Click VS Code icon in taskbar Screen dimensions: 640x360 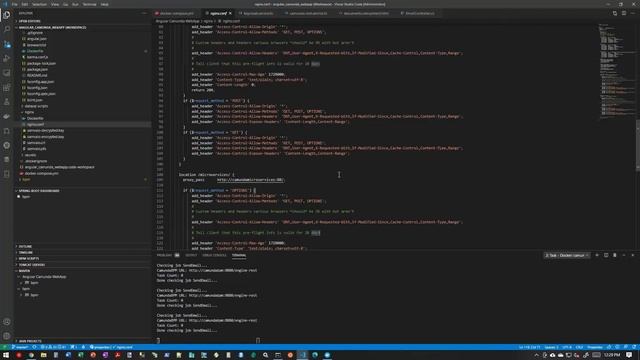coord(302,355)
